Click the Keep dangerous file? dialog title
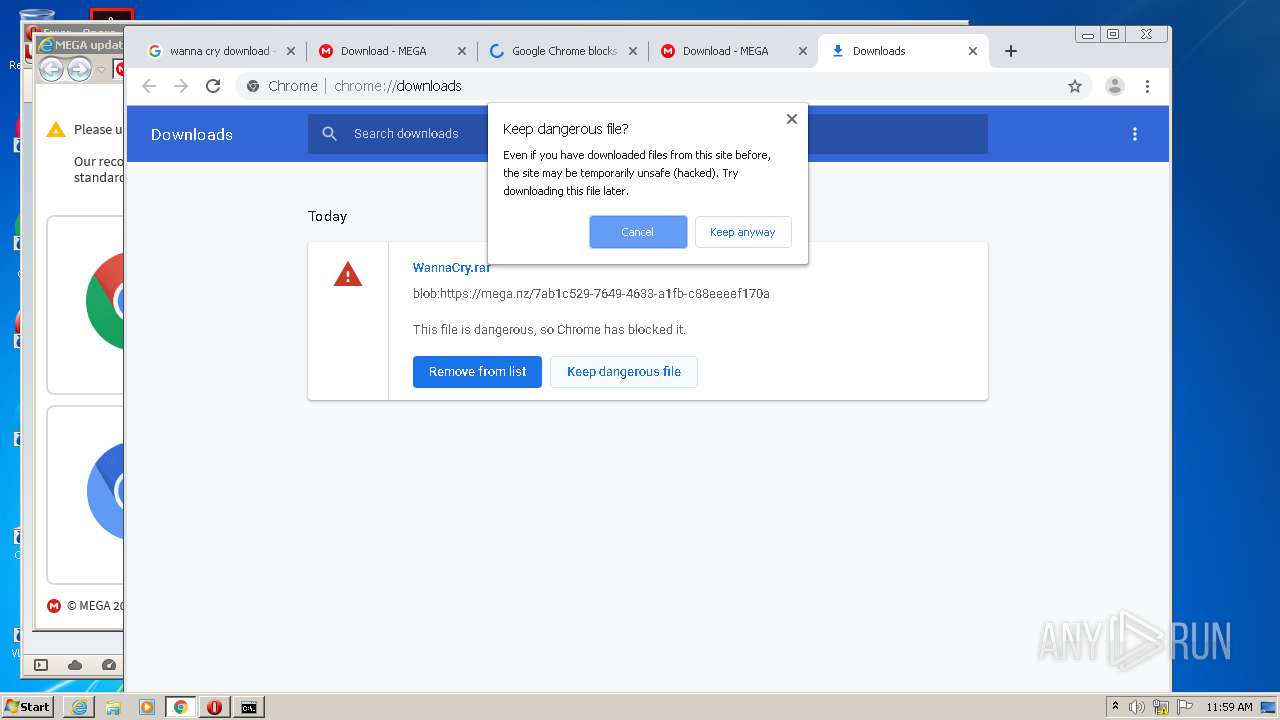 (566, 129)
